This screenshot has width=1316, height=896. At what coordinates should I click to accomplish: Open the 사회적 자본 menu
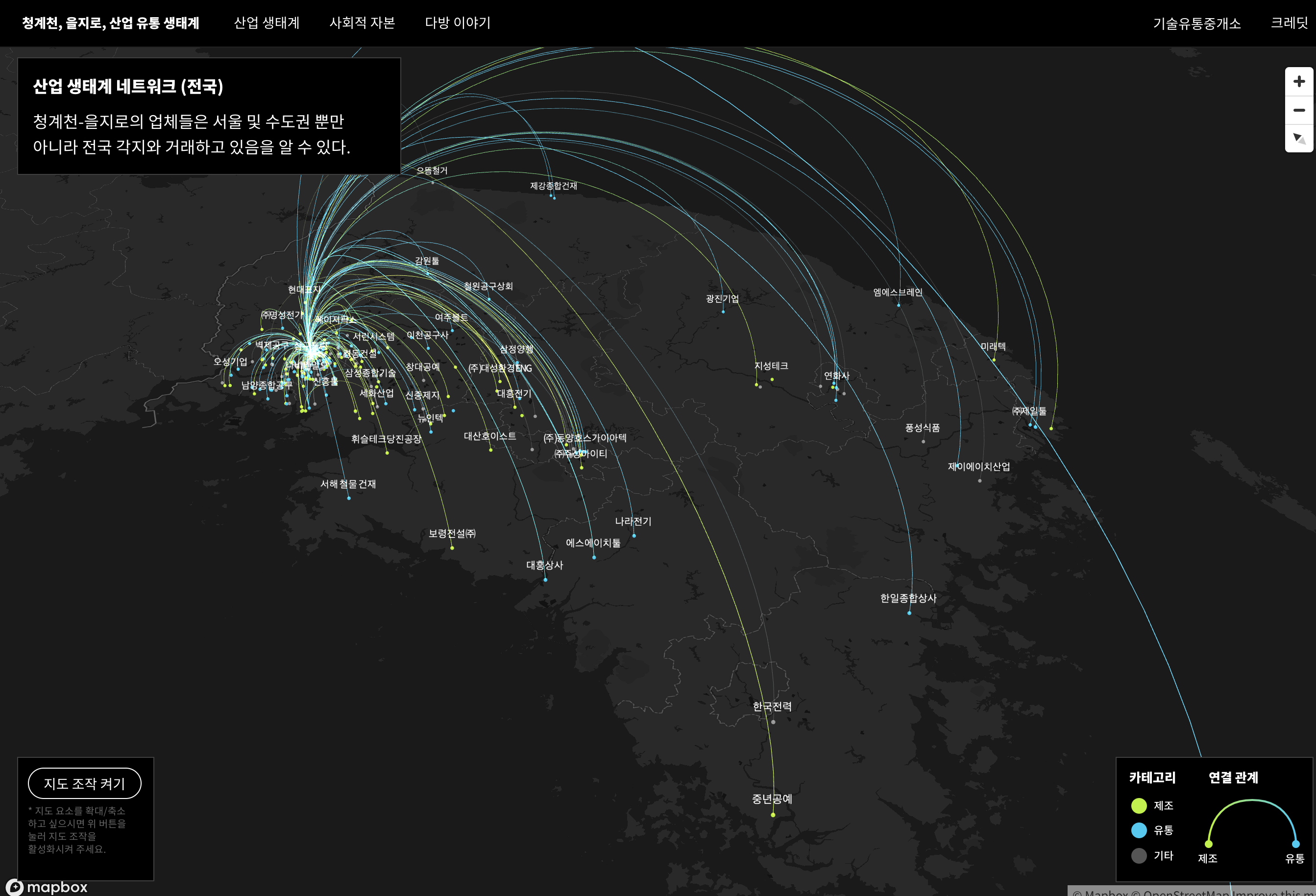(x=362, y=23)
